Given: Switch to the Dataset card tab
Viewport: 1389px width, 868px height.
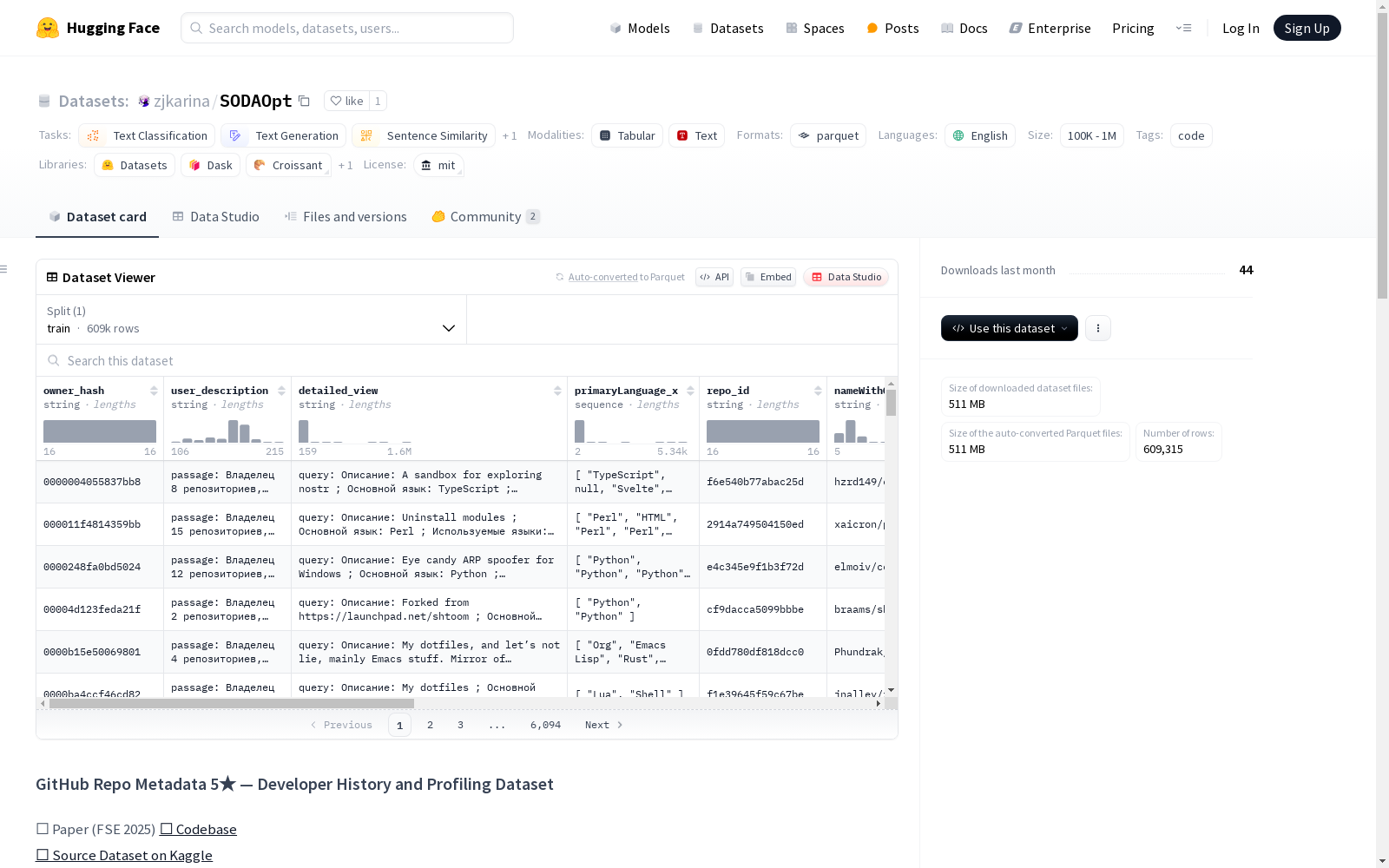Looking at the screenshot, I should point(97,217).
